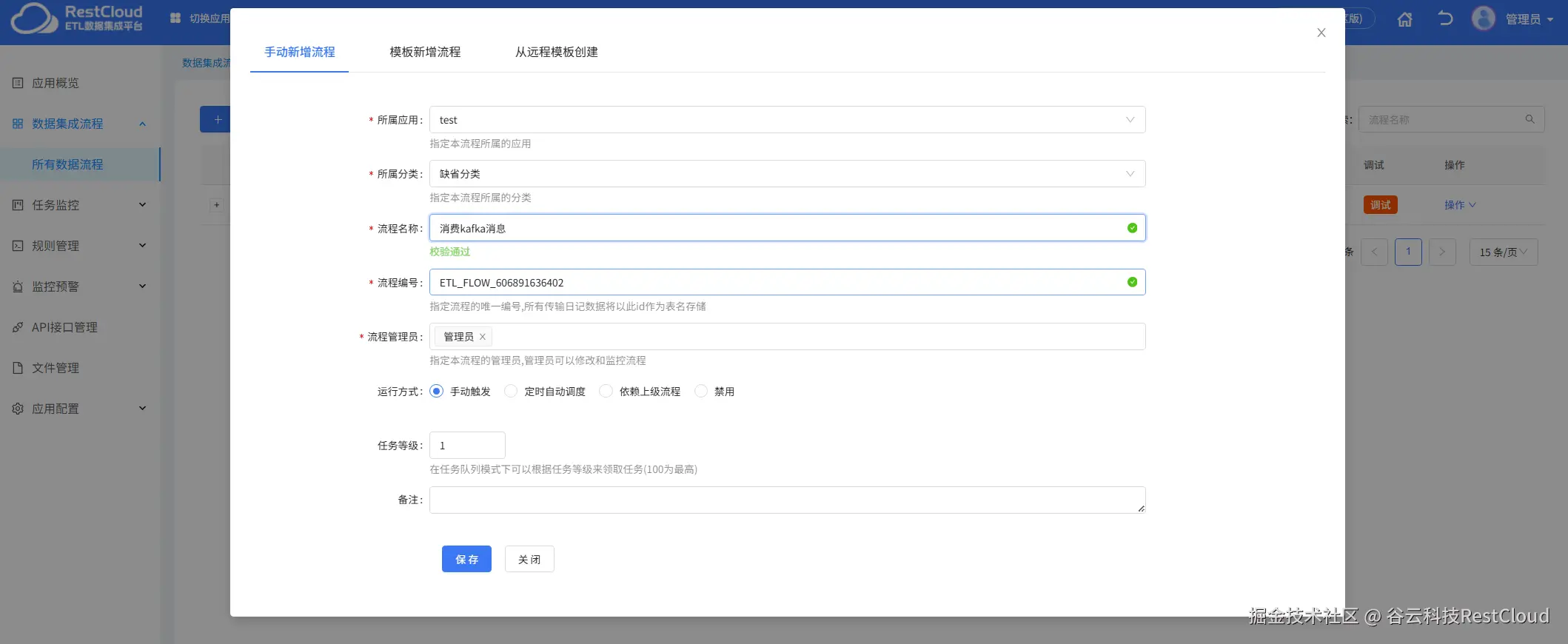Switch to 从远程模板创建 tab
This screenshot has height=644, width=1568.
click(x=557, y=52)
